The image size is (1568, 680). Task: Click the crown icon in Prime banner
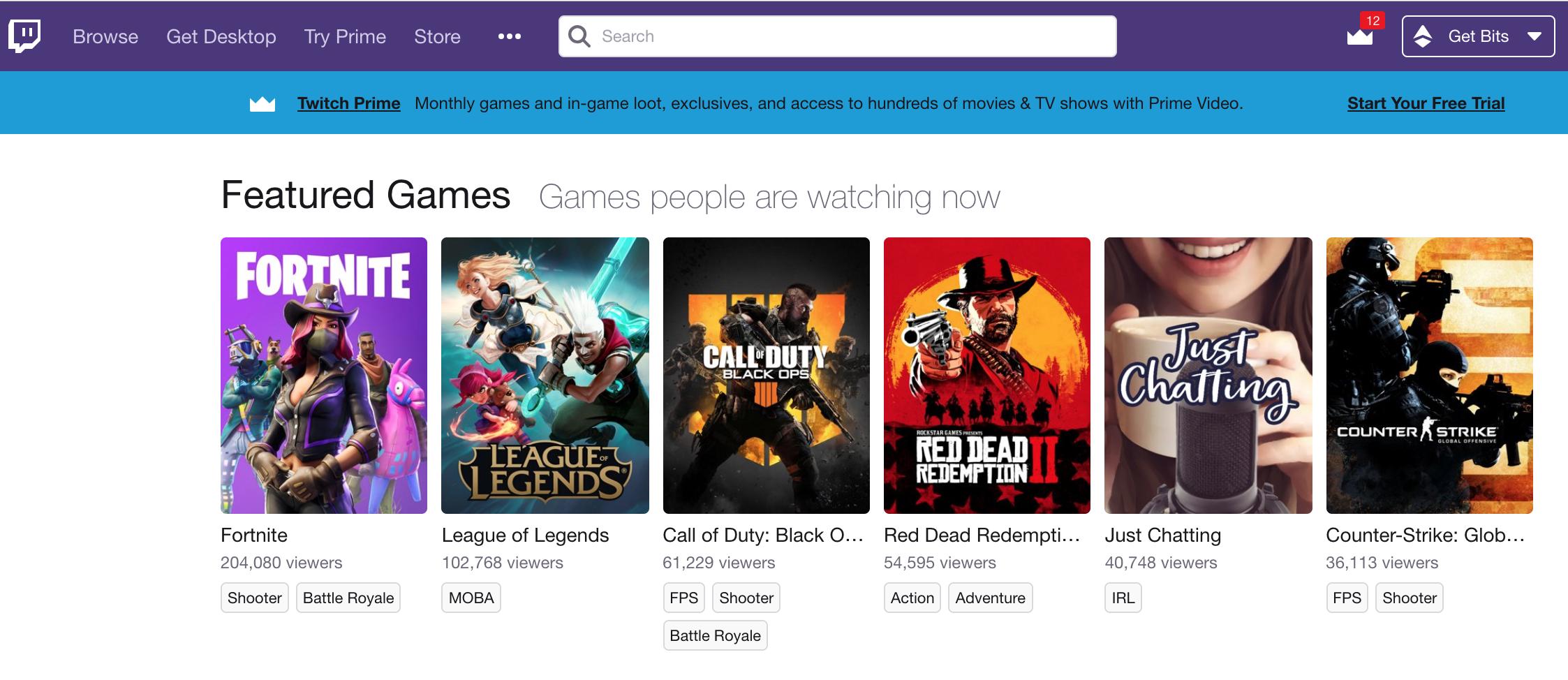[x=262, y=104]
